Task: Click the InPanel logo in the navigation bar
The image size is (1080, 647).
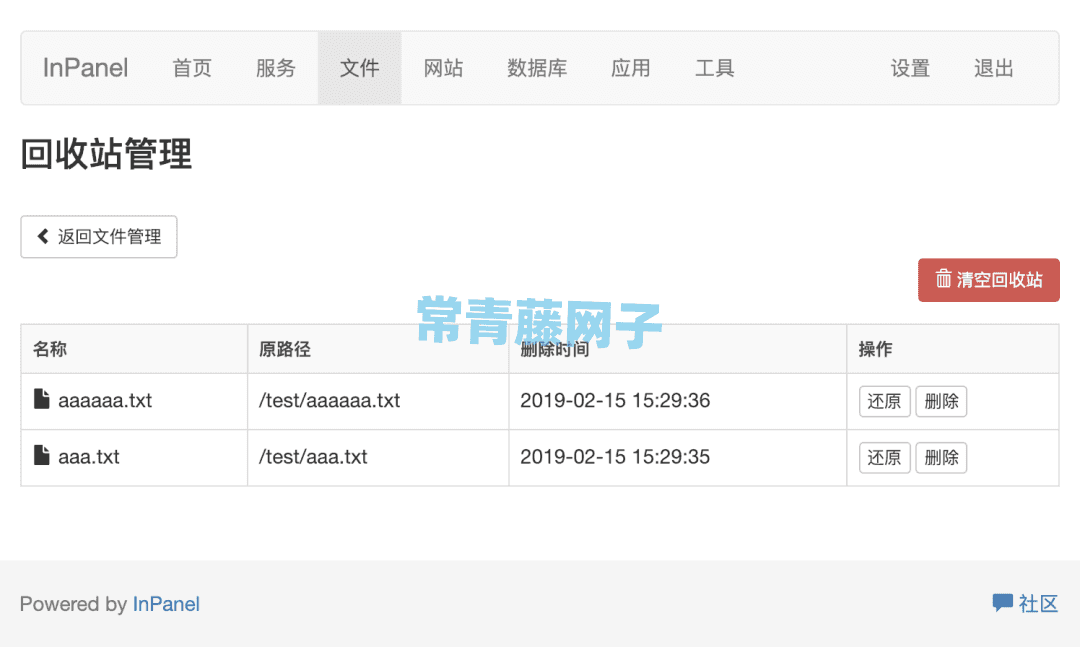Action: coord(84,68)
